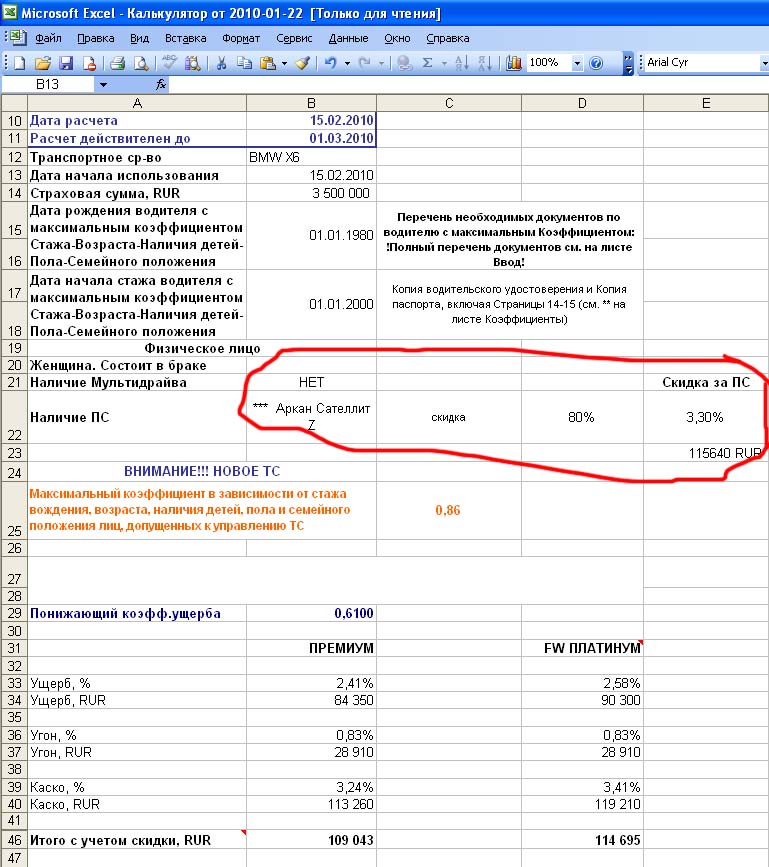This screenshot has width=769, height=867.
Task: Click cell containing 01.01.2000
Action: point(311,305)
